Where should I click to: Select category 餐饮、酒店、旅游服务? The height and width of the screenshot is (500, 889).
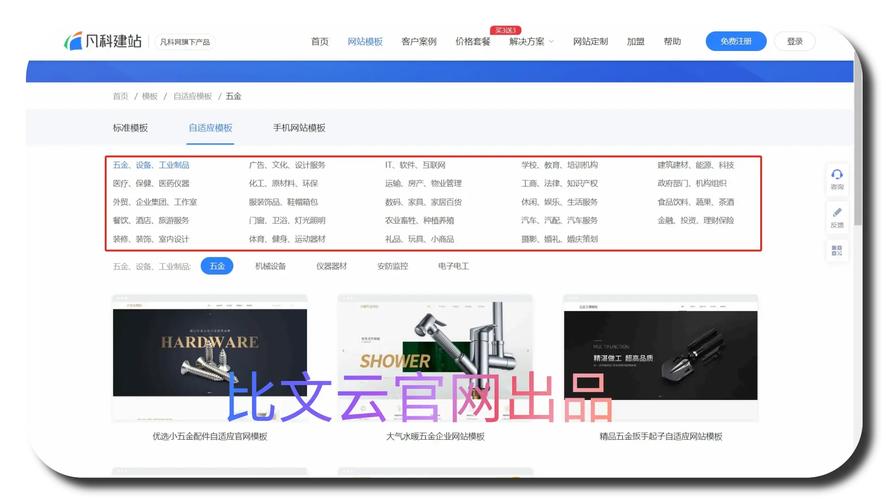151,221
